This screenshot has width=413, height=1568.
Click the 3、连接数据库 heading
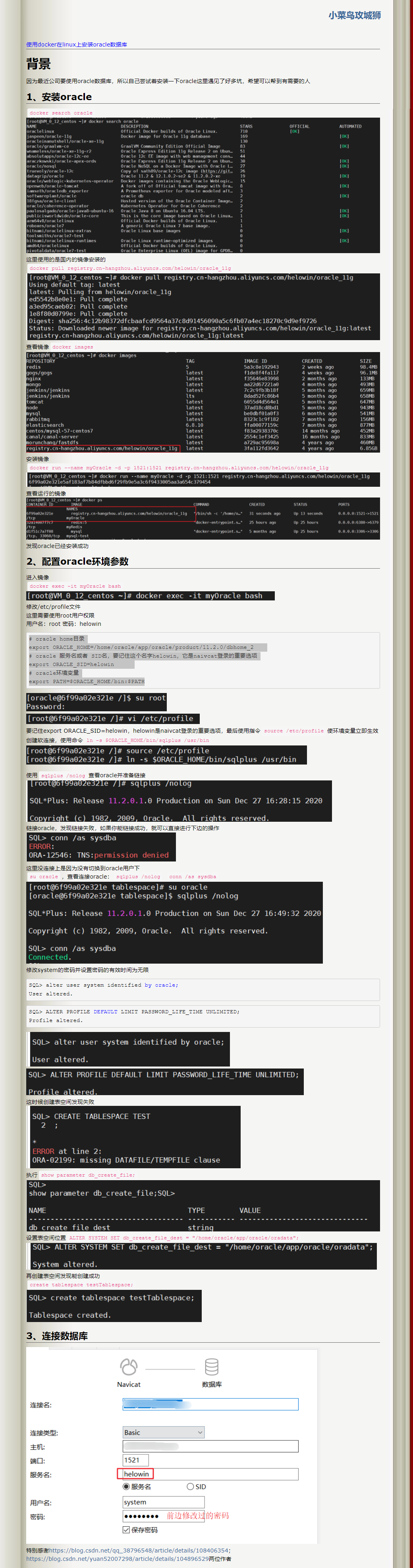(56, 1336)
